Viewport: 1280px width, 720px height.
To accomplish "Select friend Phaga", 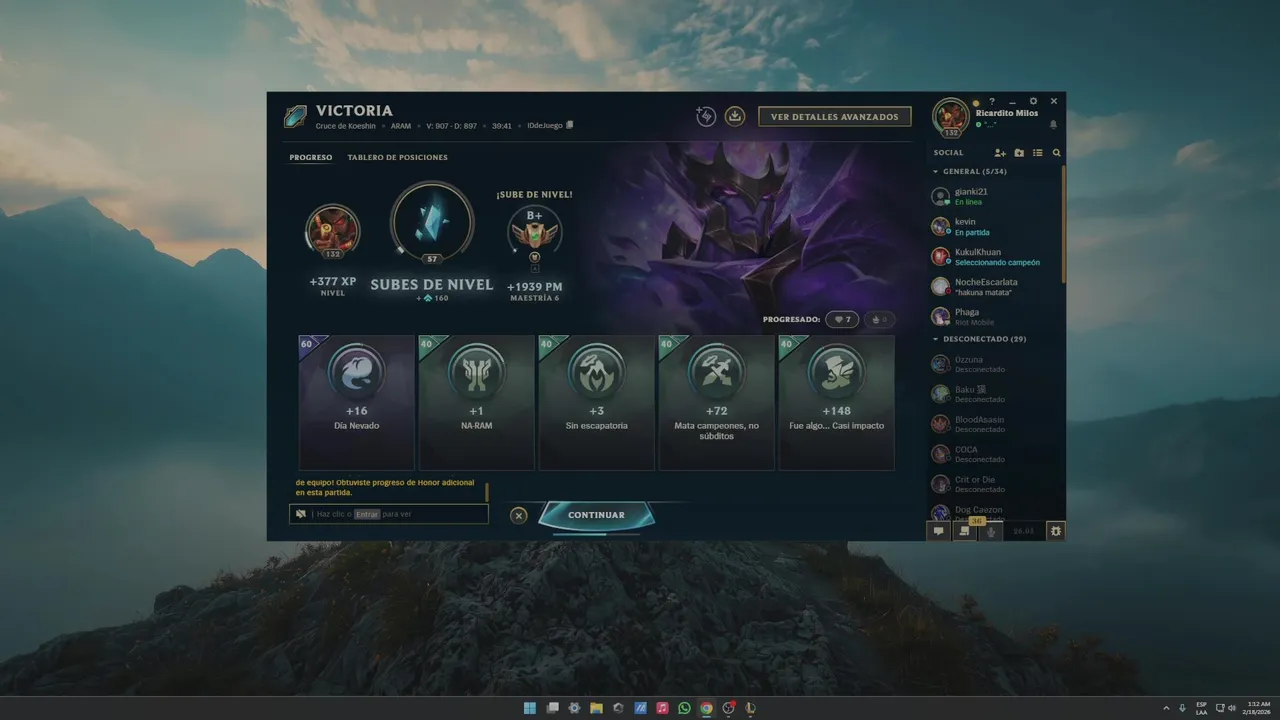I will (x=993, y=316).
